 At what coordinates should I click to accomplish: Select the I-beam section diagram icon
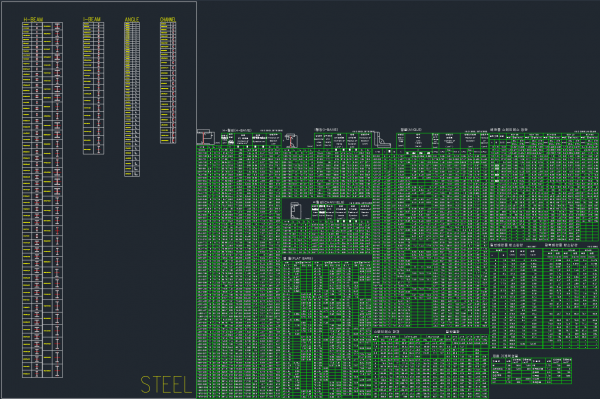pos(291,140)
